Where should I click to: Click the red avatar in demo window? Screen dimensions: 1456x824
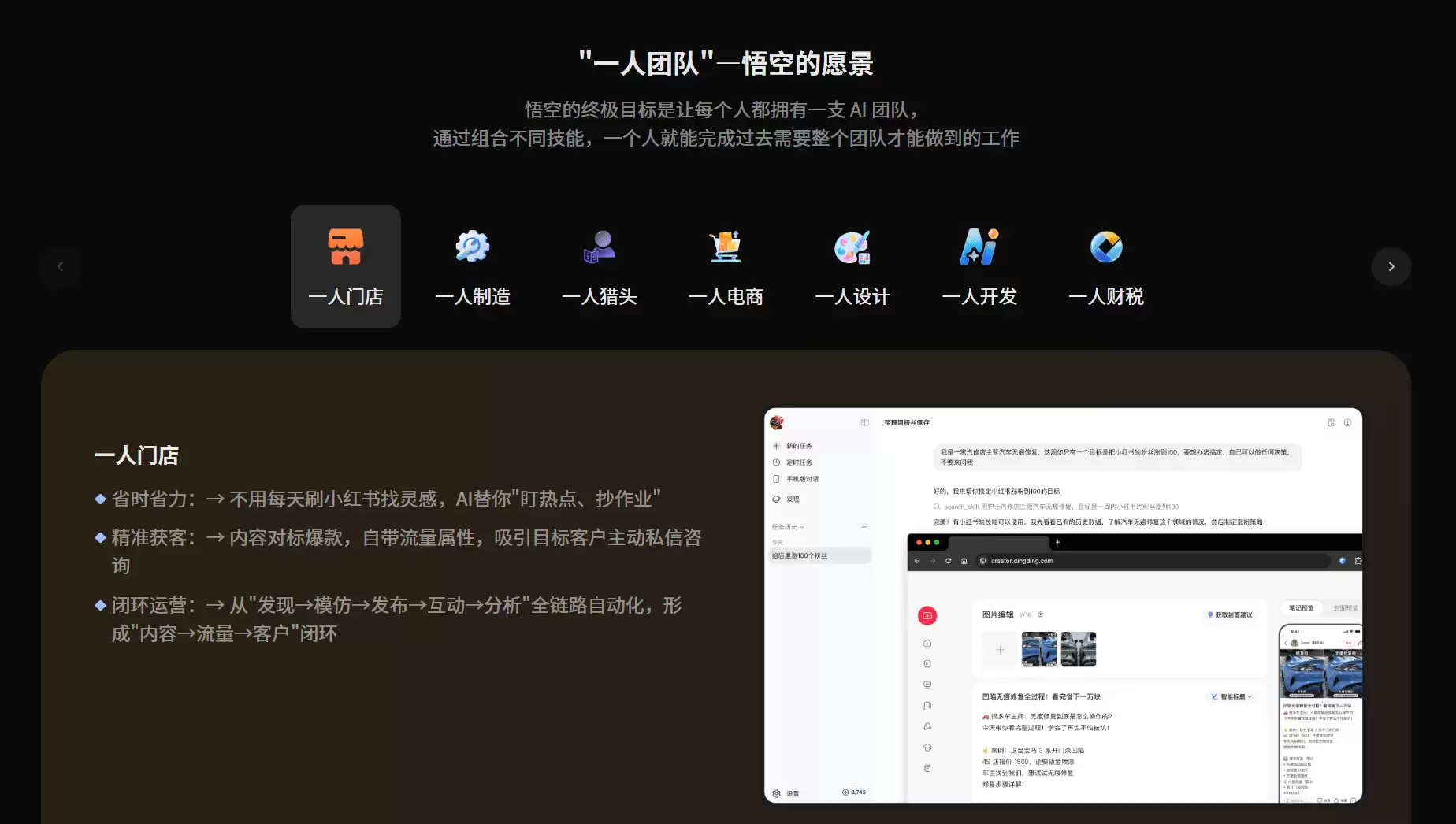pos(777,422)
